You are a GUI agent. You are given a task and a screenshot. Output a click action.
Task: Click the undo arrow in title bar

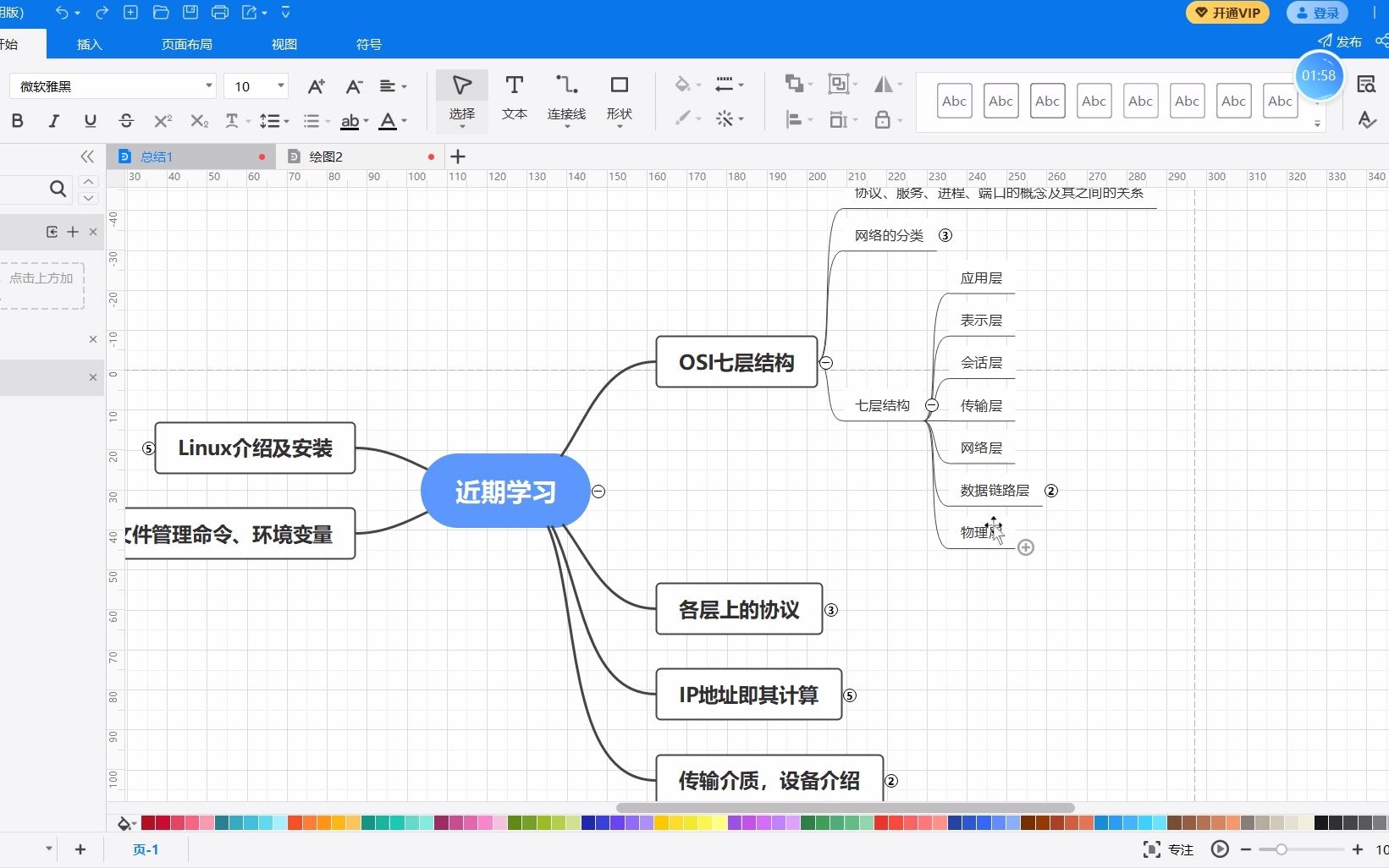point(62,13)
